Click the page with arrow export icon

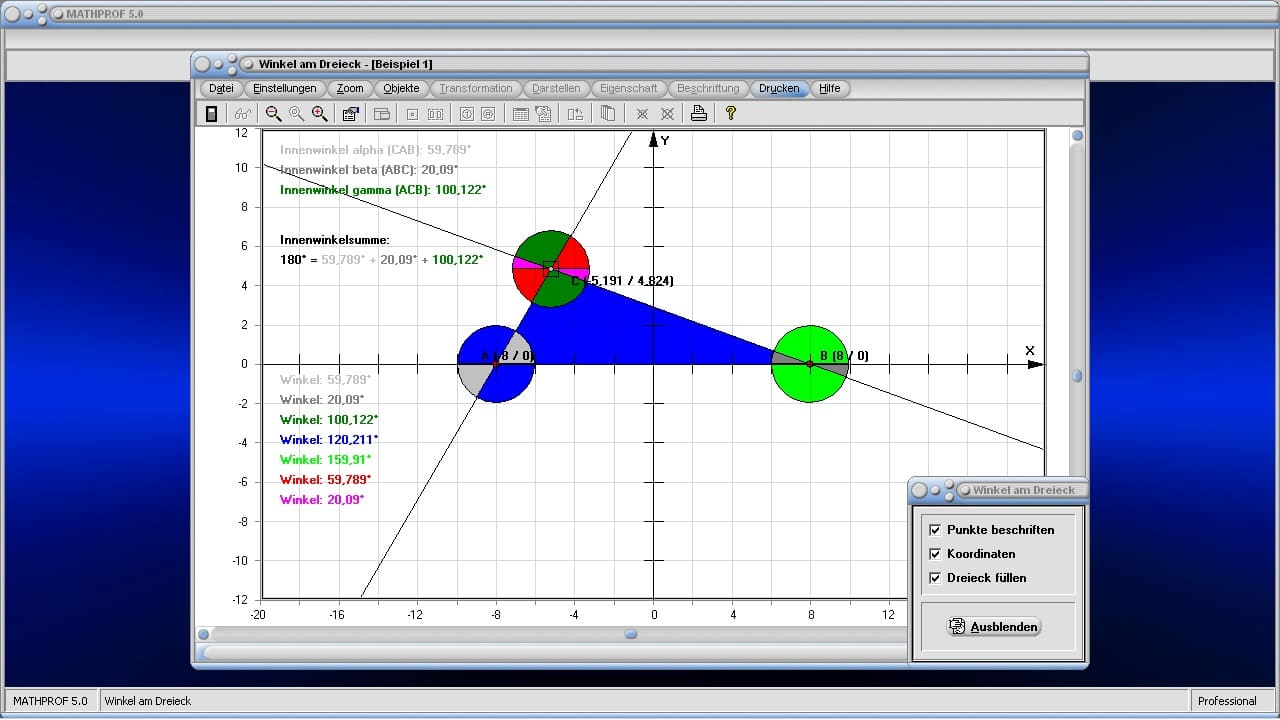[x=575, y=114]
